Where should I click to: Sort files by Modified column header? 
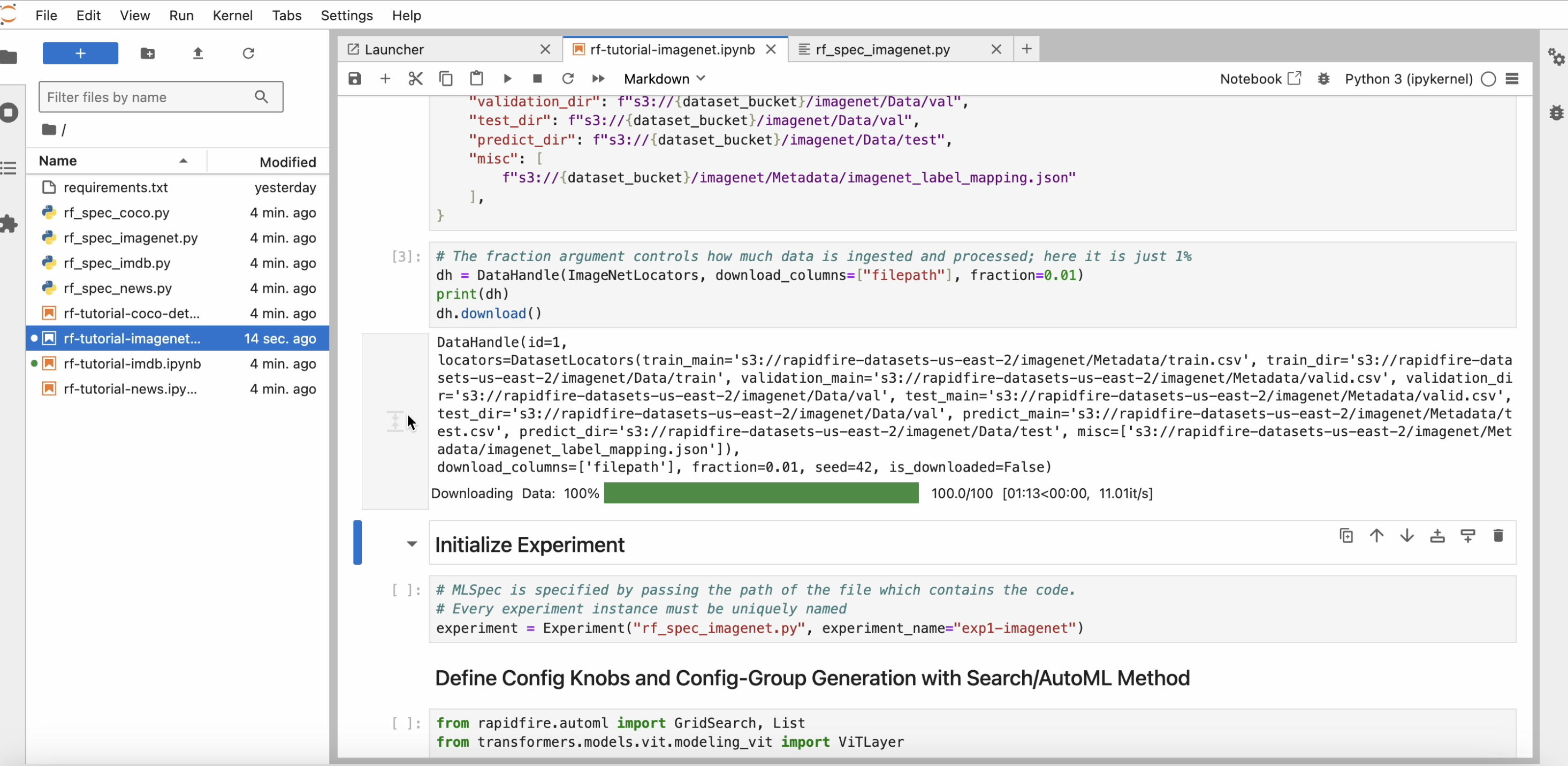pos(269,161)
